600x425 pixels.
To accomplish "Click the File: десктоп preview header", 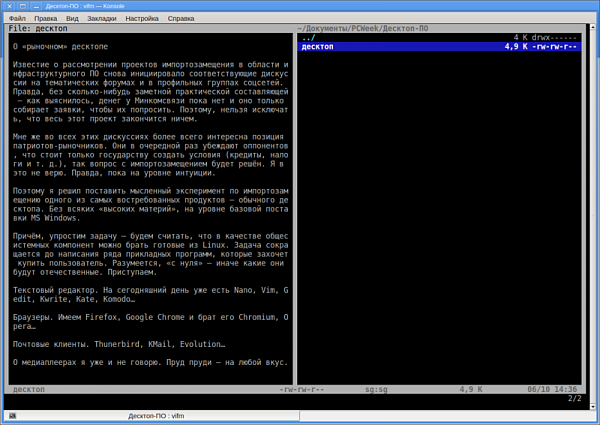I will tap(38, 28).
